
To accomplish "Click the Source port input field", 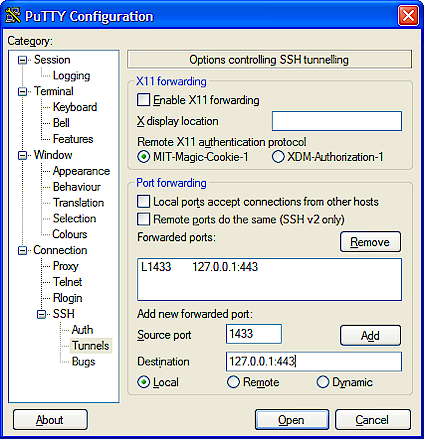I will [254, 334].
